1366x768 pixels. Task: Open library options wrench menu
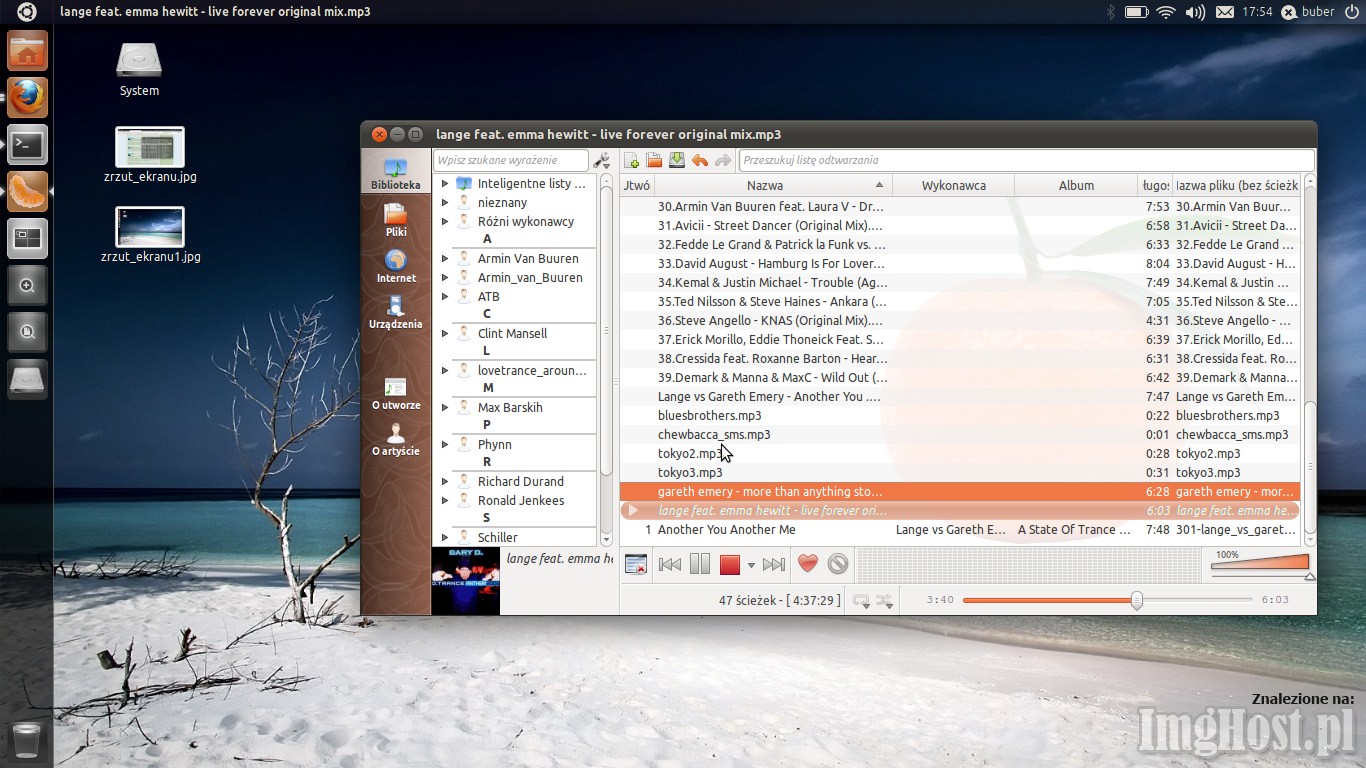point(601,160)
